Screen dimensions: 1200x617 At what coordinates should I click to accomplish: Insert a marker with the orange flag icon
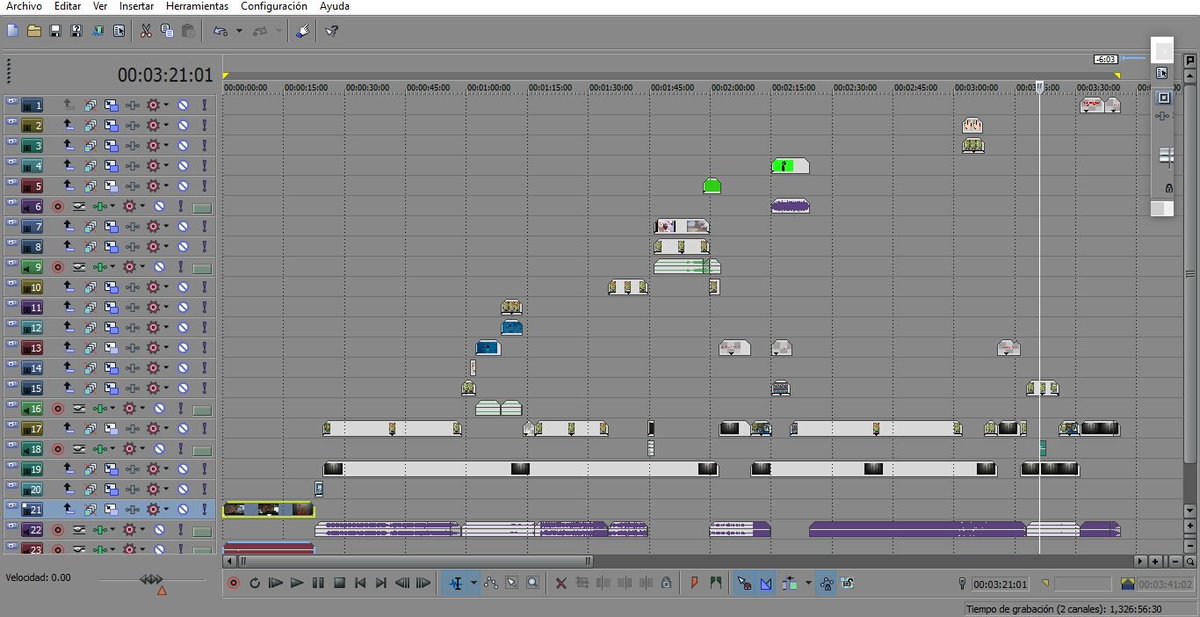click(694, 583)
